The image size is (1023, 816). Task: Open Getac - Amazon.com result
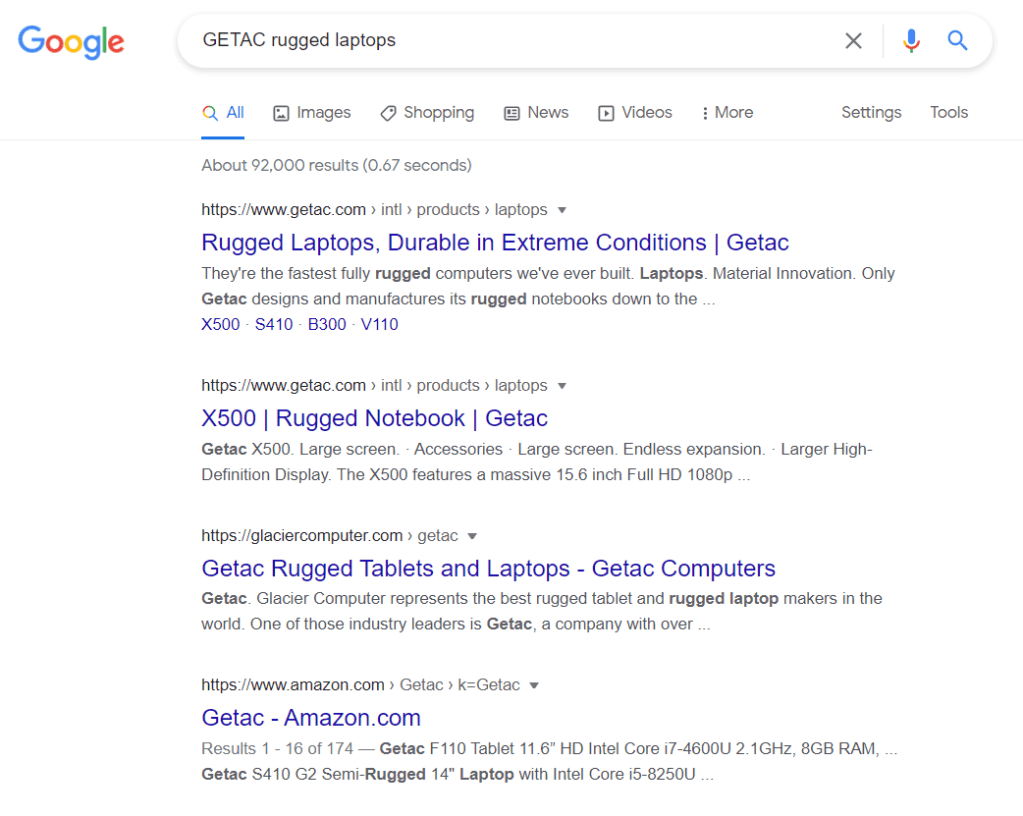[311, 718]
